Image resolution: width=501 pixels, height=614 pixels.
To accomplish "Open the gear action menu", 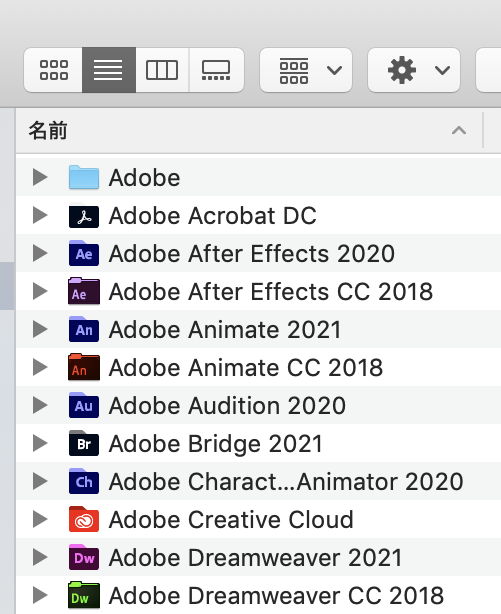I will 414,70.
